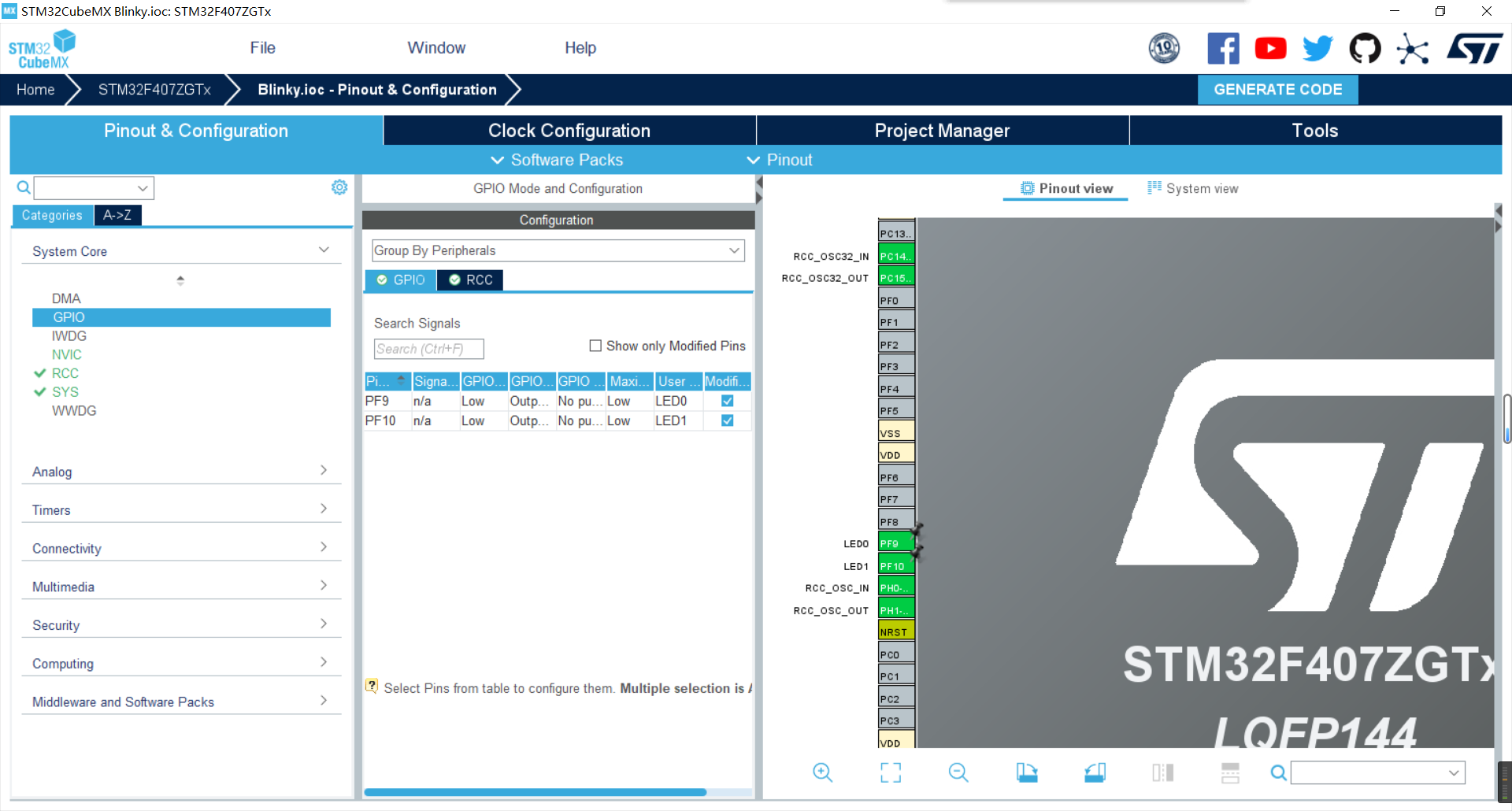The image size is (1512, 811).
Task: Select DMA in System Core list
Action: click(66, 298)
